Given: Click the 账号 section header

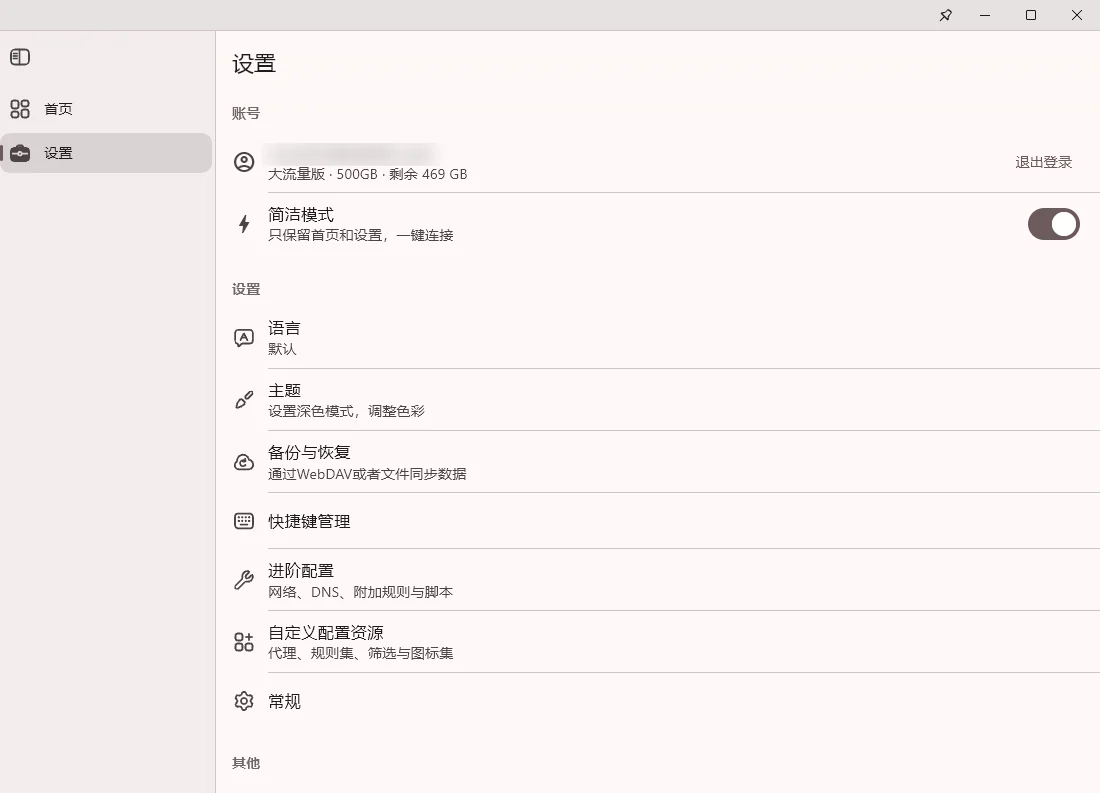Looking at the screenshot, I should click(246, 113).
